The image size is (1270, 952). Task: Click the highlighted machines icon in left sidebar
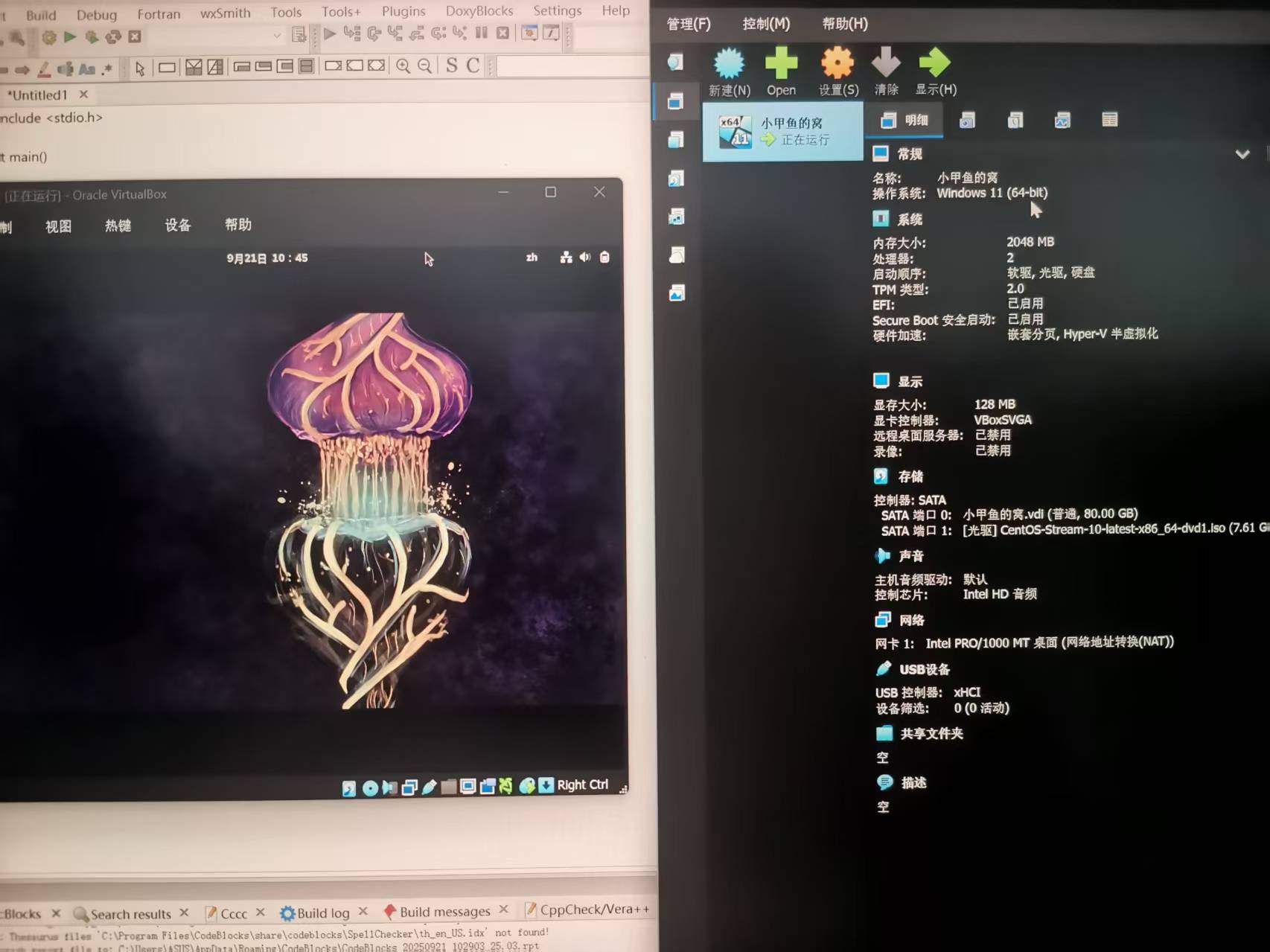tap(675, 101)
